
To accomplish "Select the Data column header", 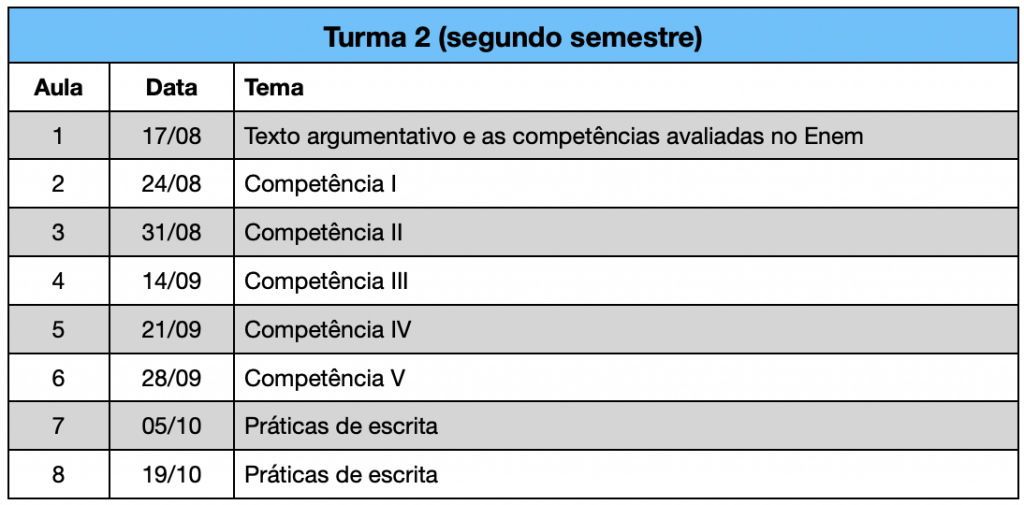I will [x=172, y=88].
